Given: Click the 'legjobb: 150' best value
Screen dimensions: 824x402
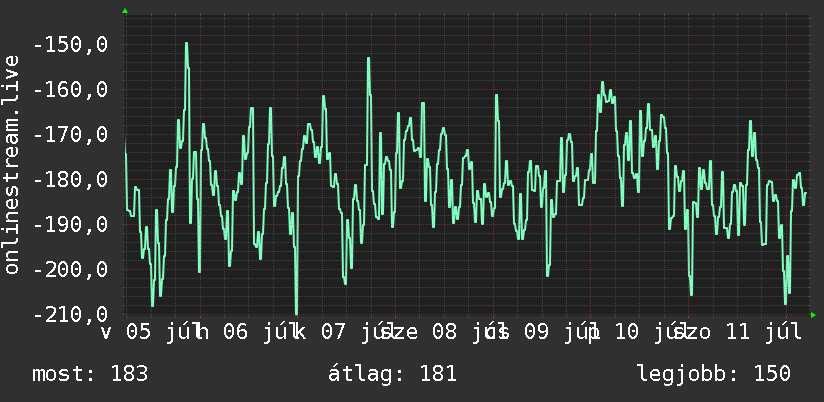Looking at the screenshot, I should tap(714, 374).
